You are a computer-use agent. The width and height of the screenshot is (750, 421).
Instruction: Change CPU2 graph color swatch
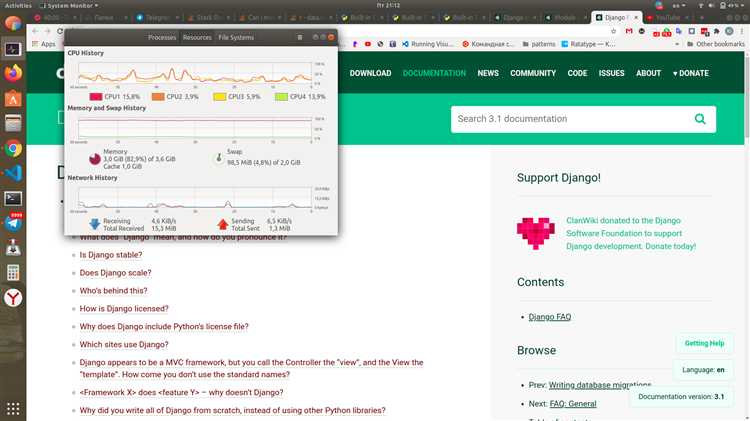pos(158,97)
